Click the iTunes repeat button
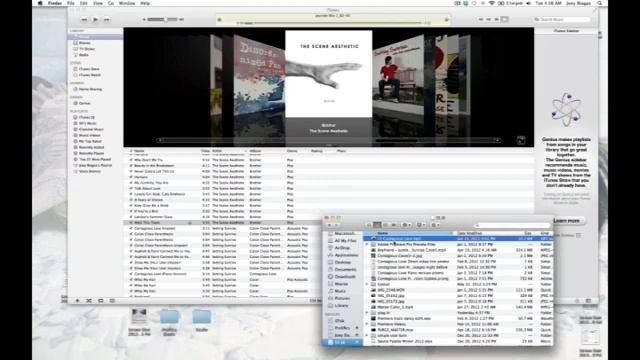640x360 pixels. [100, 301]
